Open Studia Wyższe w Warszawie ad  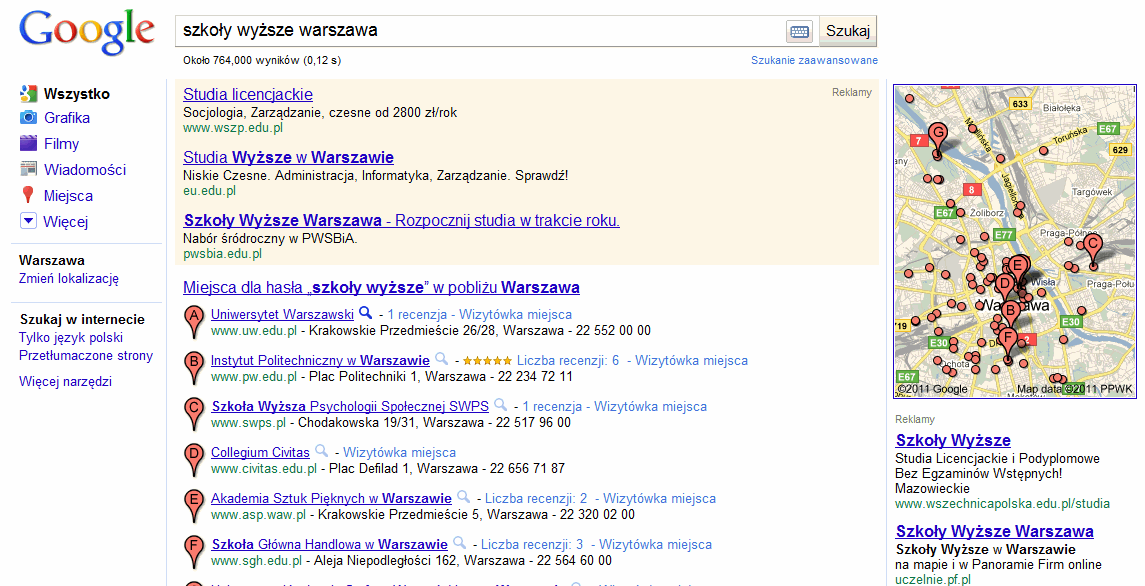point(288,157)
